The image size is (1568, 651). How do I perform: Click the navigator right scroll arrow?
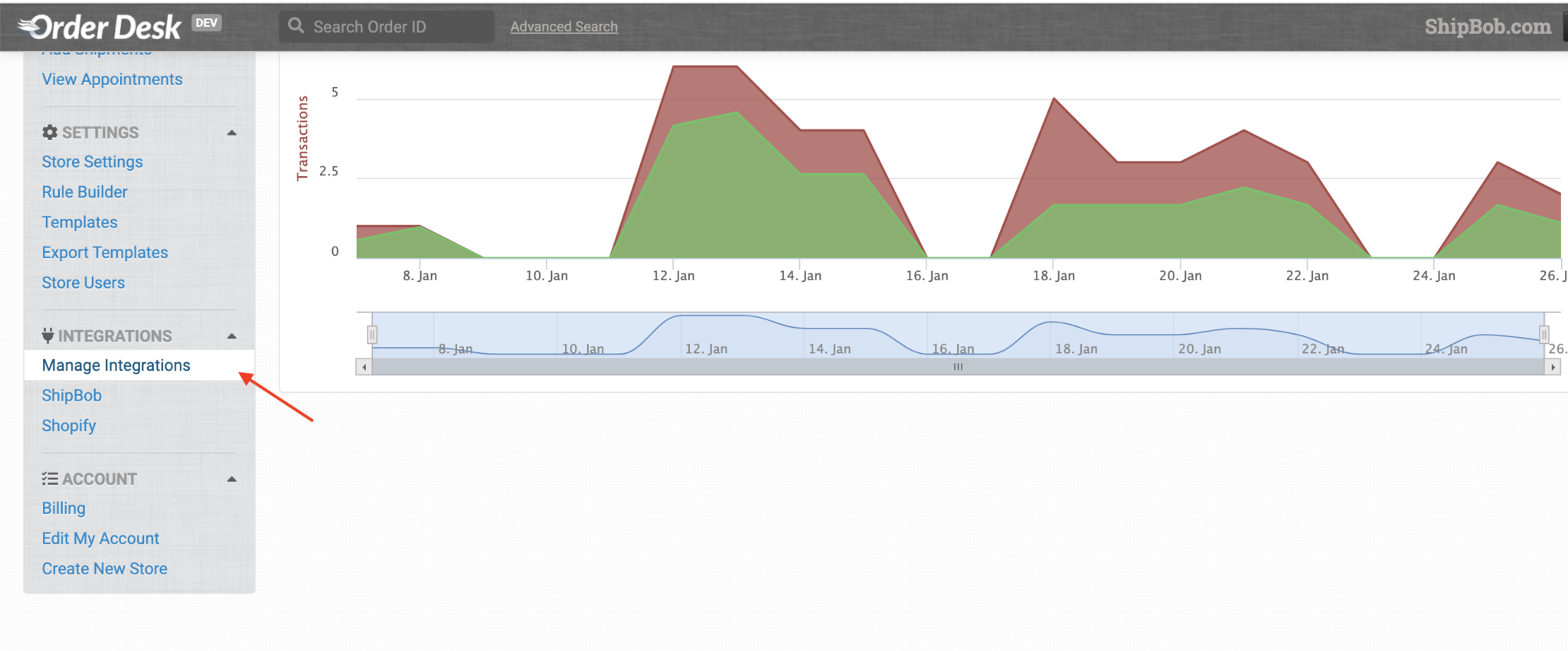point(1553,368)
